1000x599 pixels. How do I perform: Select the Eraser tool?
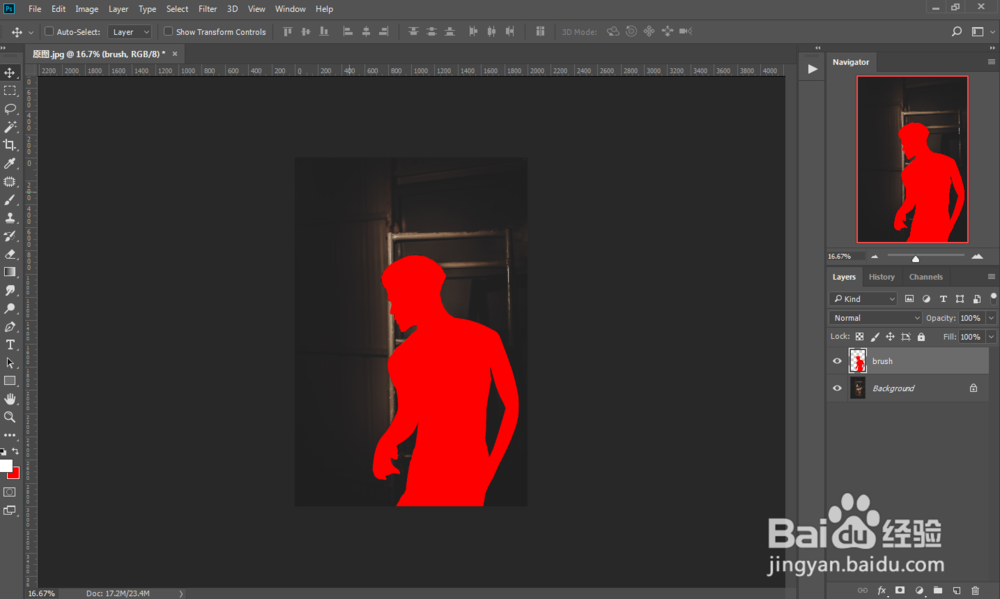click(10, 254)
